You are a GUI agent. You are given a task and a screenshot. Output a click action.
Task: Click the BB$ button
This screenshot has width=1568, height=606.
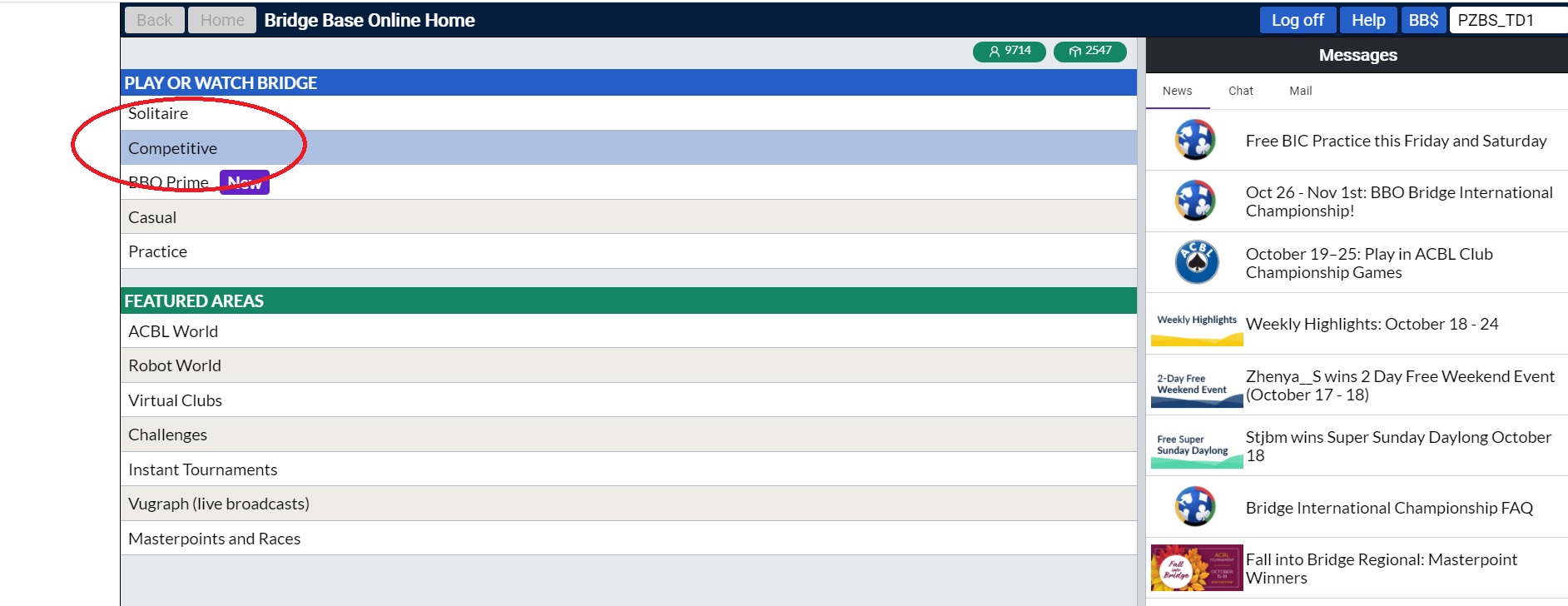pos(1423,20)
